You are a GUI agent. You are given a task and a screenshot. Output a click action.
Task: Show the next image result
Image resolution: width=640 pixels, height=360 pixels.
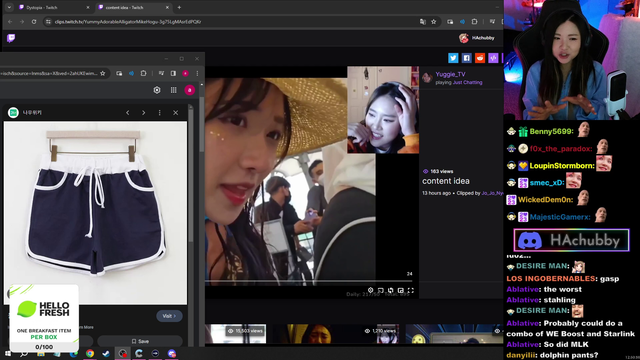(x=144, y=113)
